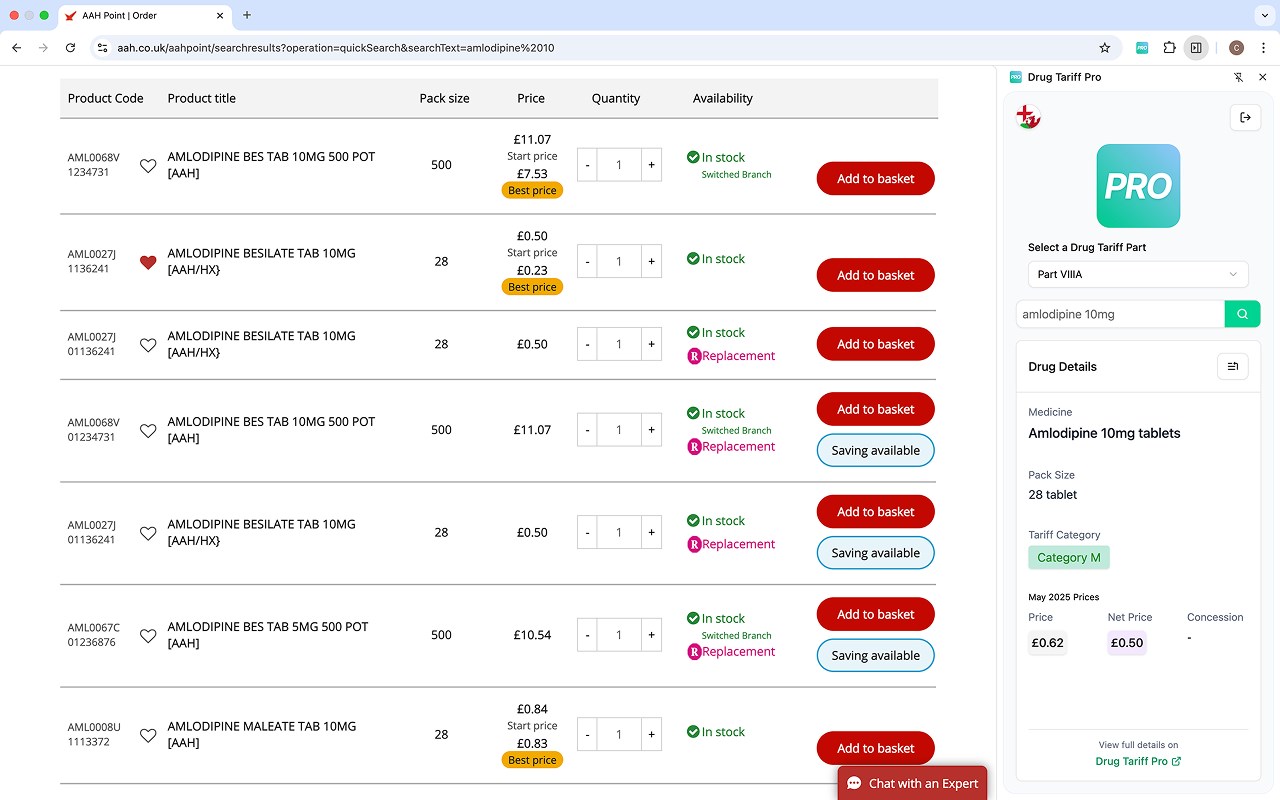Bookmark this page with the star icon
The height and width of the screenshot is (800, 1280).
pyautogui.click(x=1105, y=47)
